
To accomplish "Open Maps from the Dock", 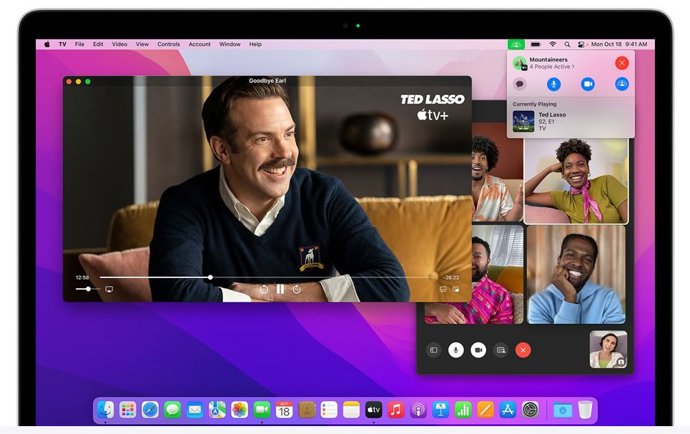I will 217,410.
